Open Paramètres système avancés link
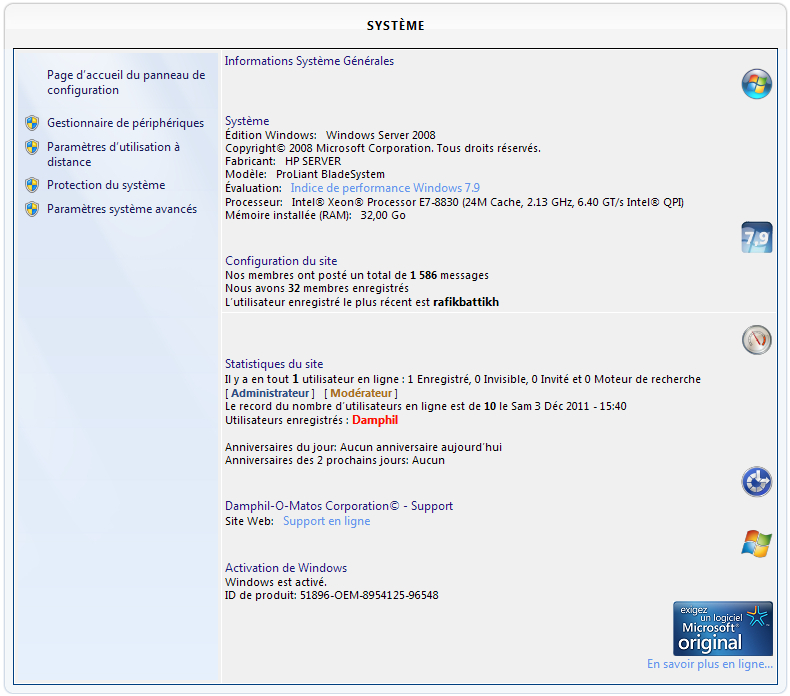This screenshot has height=696, width=790. pyautogui.click(x=122, y=209)
